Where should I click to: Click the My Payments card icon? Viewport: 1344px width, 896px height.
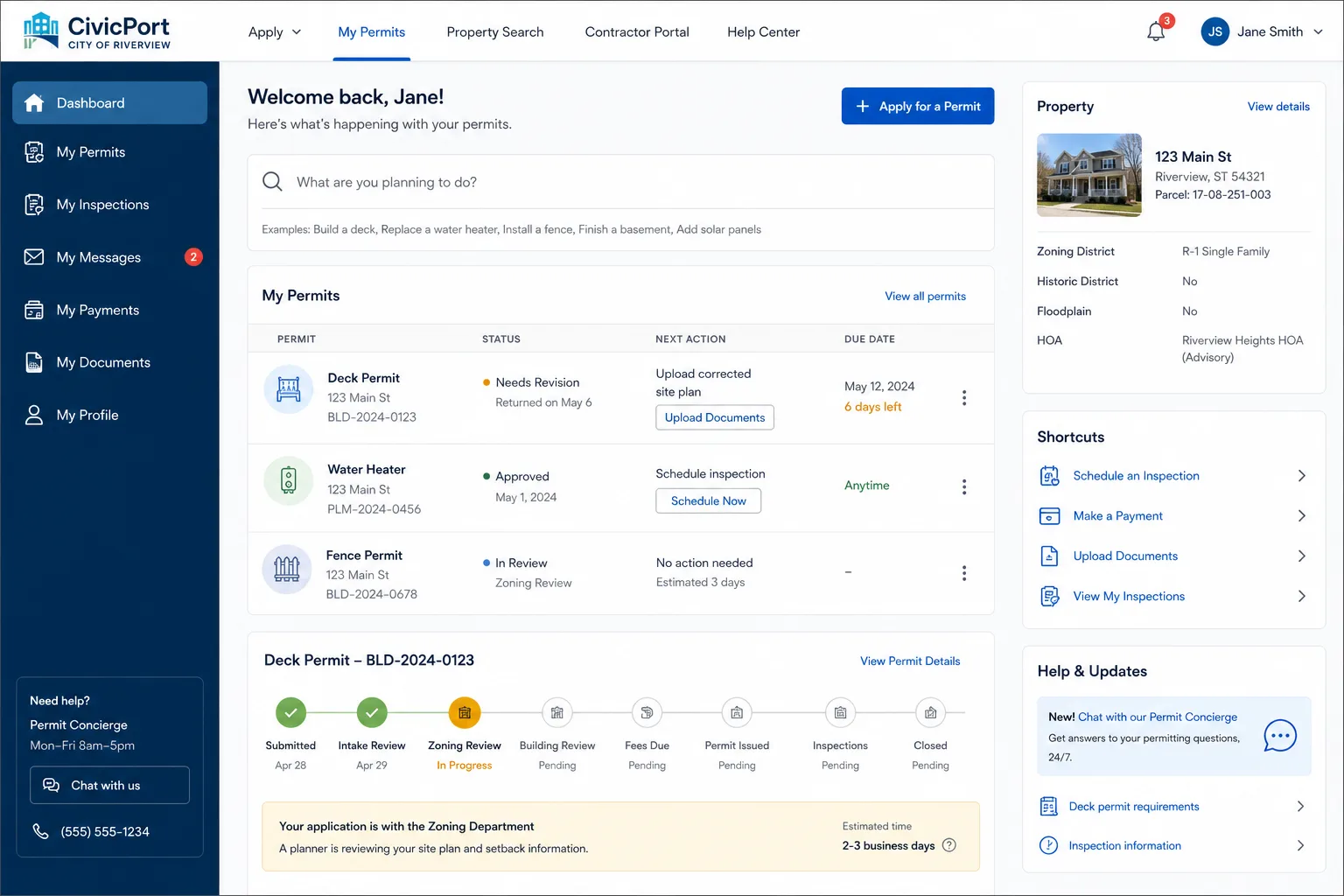(34, 310)
